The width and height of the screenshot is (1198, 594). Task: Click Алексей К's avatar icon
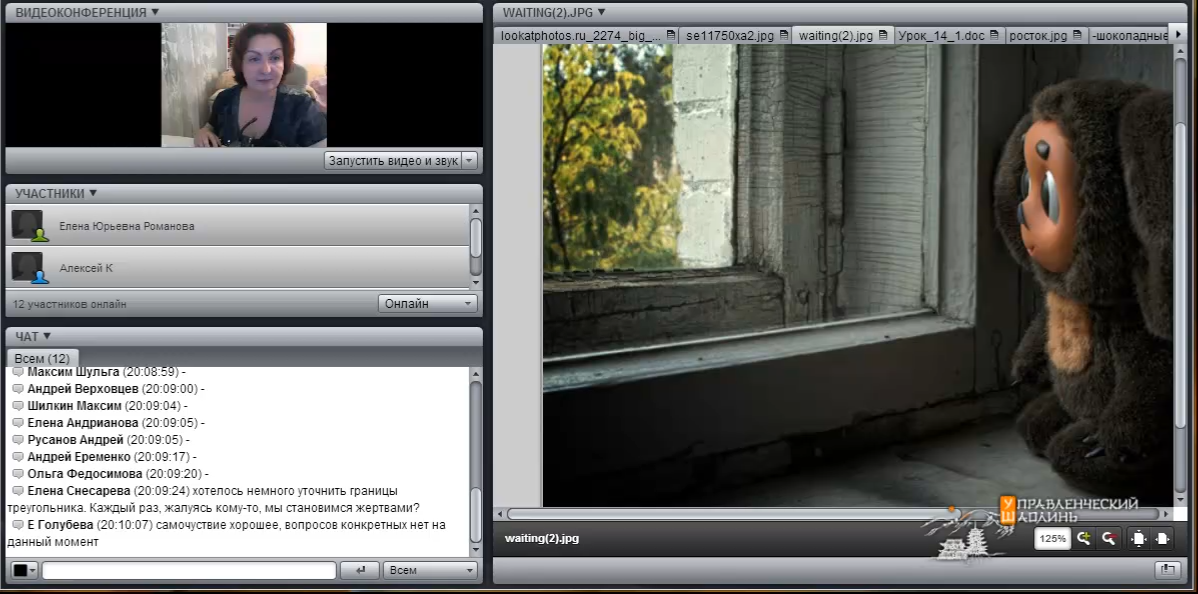pos(29,268)
